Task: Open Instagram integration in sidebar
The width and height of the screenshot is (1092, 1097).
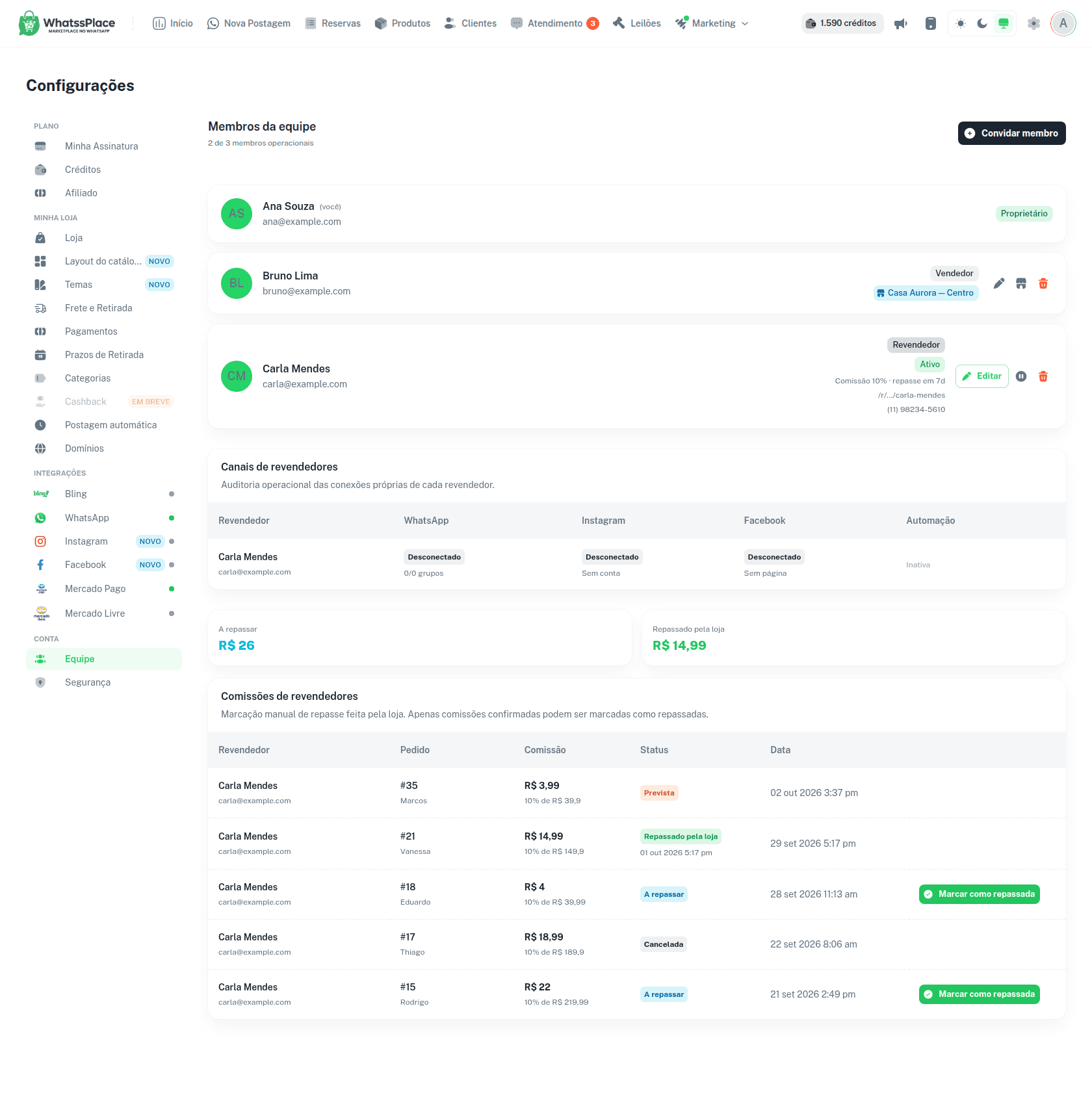Action: (104, 541)
